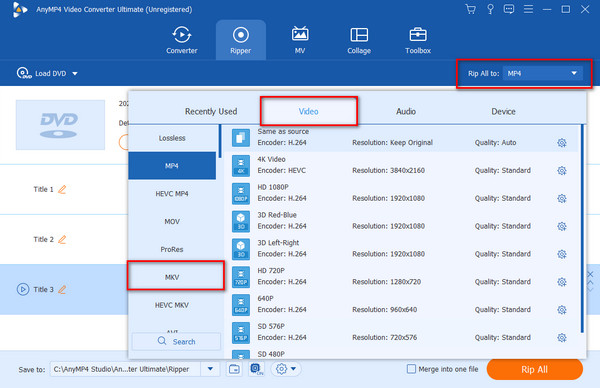600x388 pixels.
Task: Click the 3D Red-Blue cube icon
Action: coord(241,222)
